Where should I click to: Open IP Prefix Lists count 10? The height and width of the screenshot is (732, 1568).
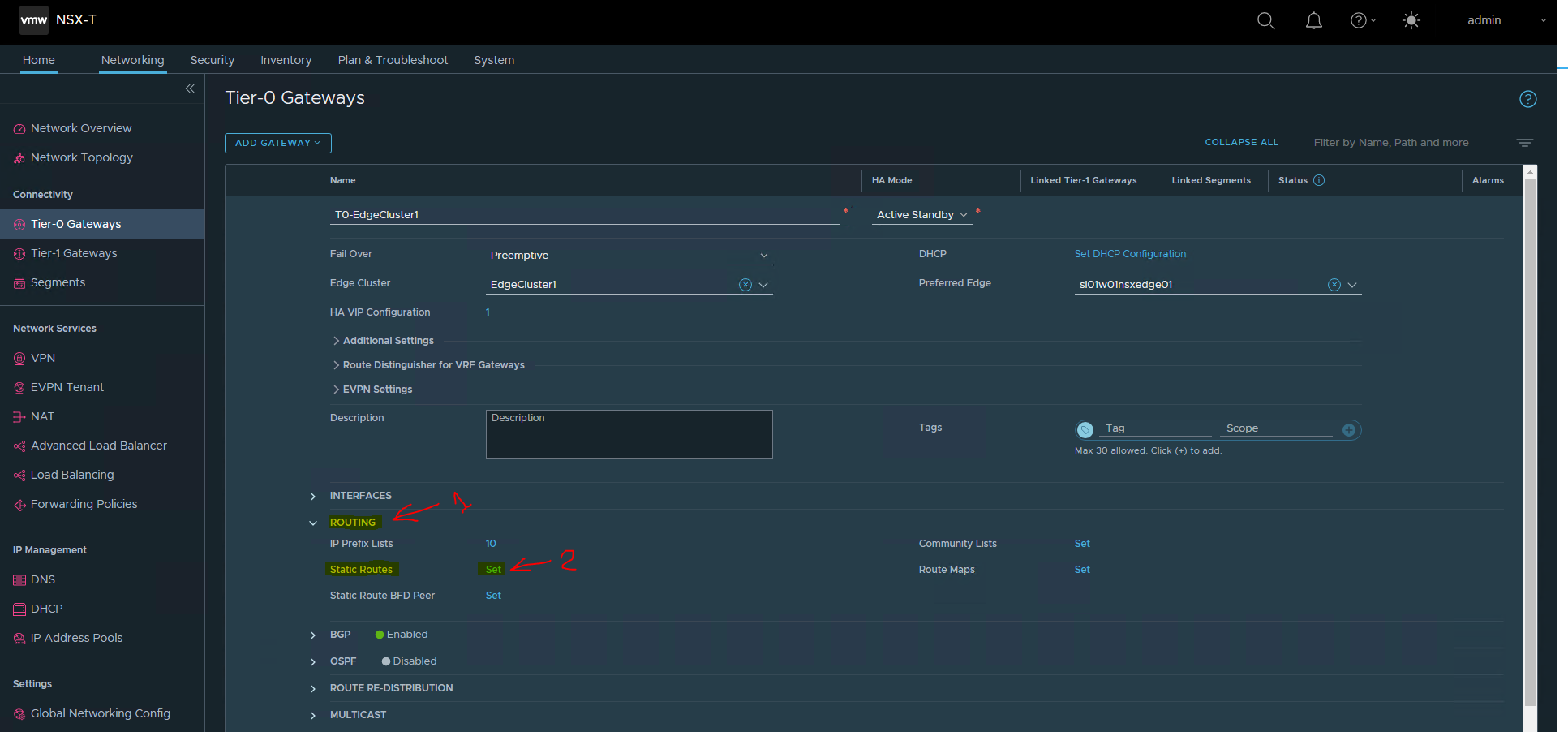point(491,544)
